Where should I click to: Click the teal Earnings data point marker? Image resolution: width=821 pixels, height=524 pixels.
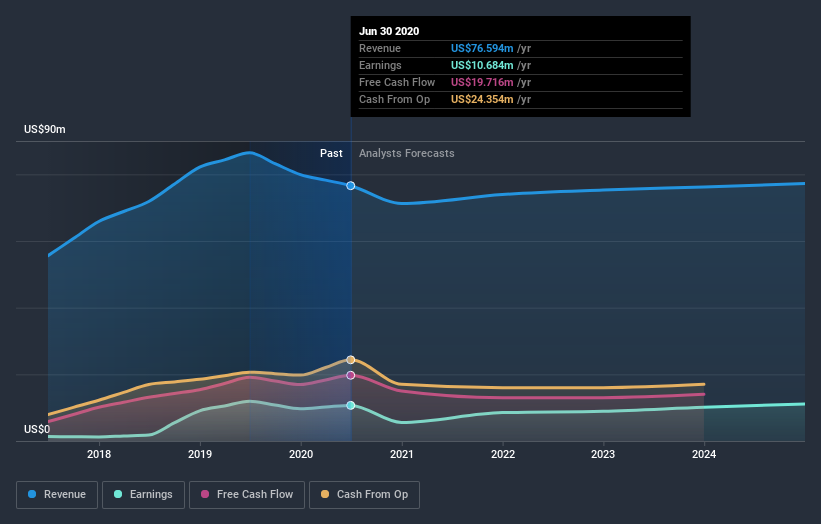point(351,405)
